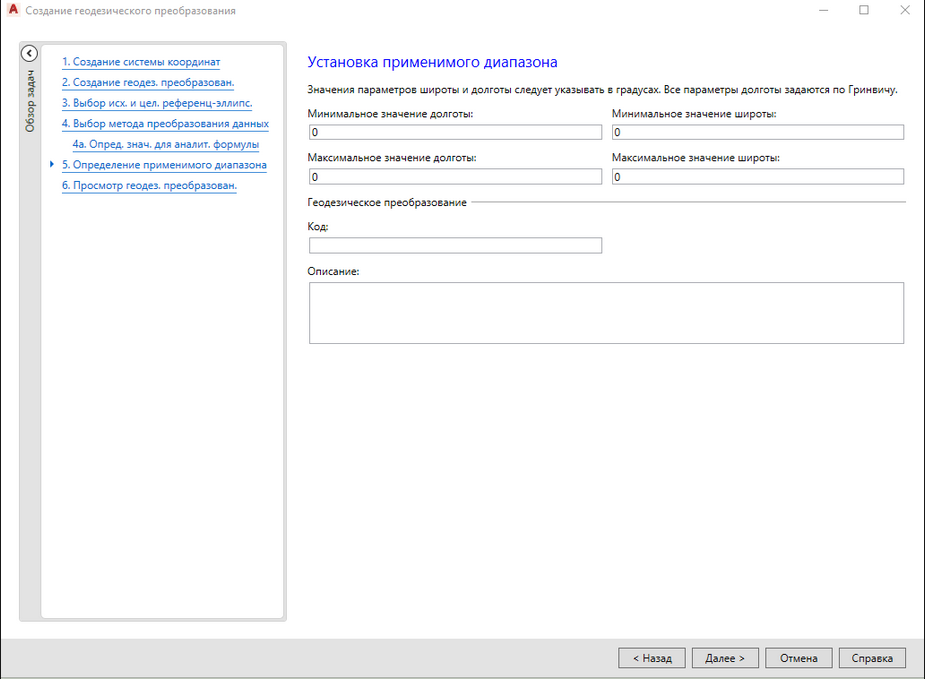Open substep 4a Опред. знач. для аналит. формулы

[165, 144]
